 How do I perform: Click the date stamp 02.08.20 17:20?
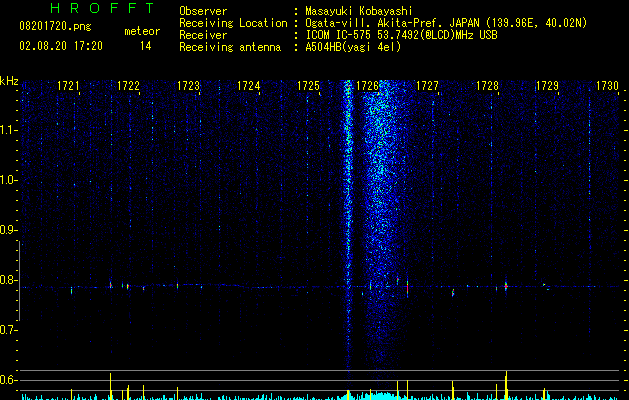tap(61, 46)
